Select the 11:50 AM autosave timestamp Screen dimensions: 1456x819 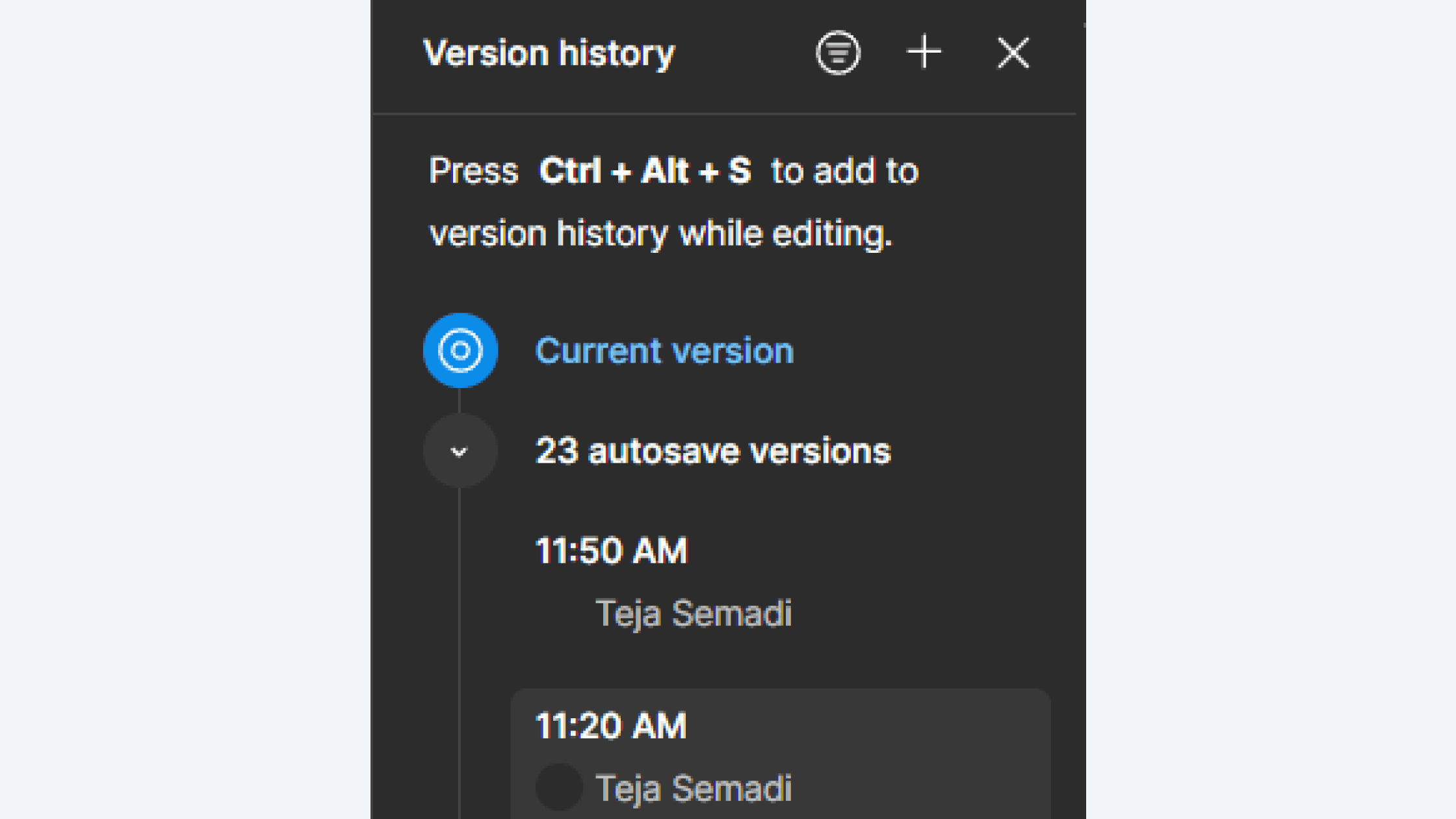pos(610,551)
